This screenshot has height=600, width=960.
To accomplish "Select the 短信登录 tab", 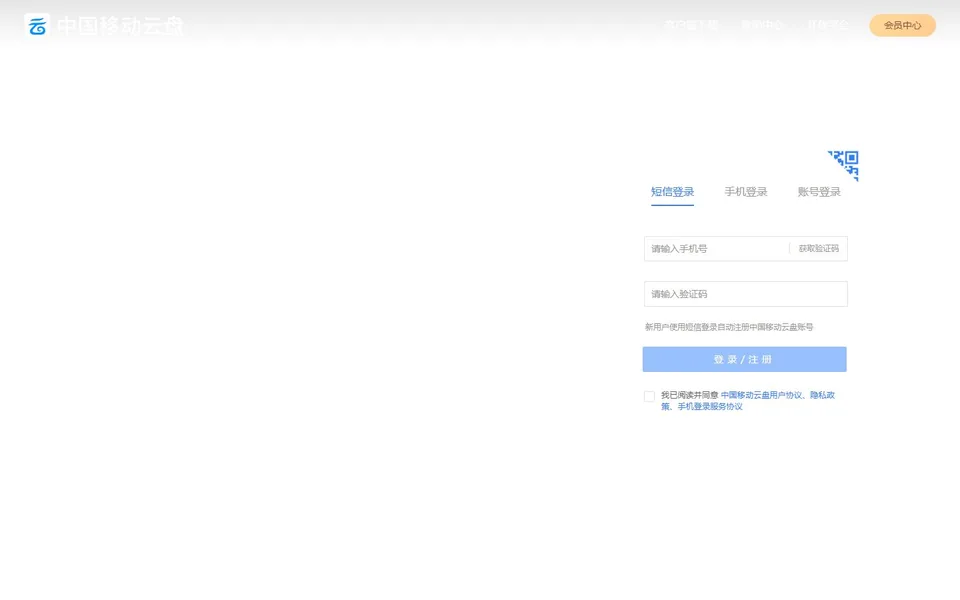I will pos(672,192).
